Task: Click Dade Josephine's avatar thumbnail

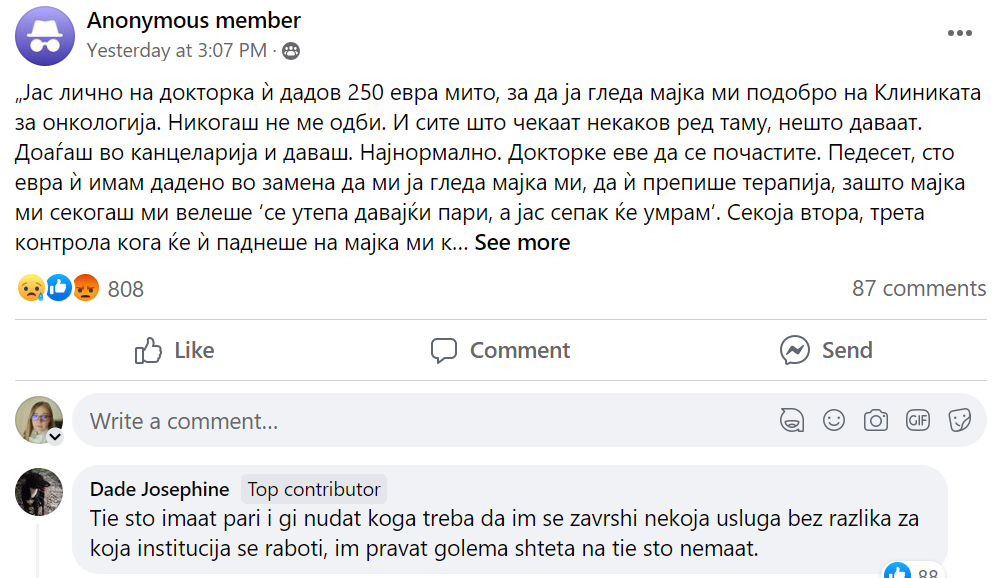Action: coord(39,492)
